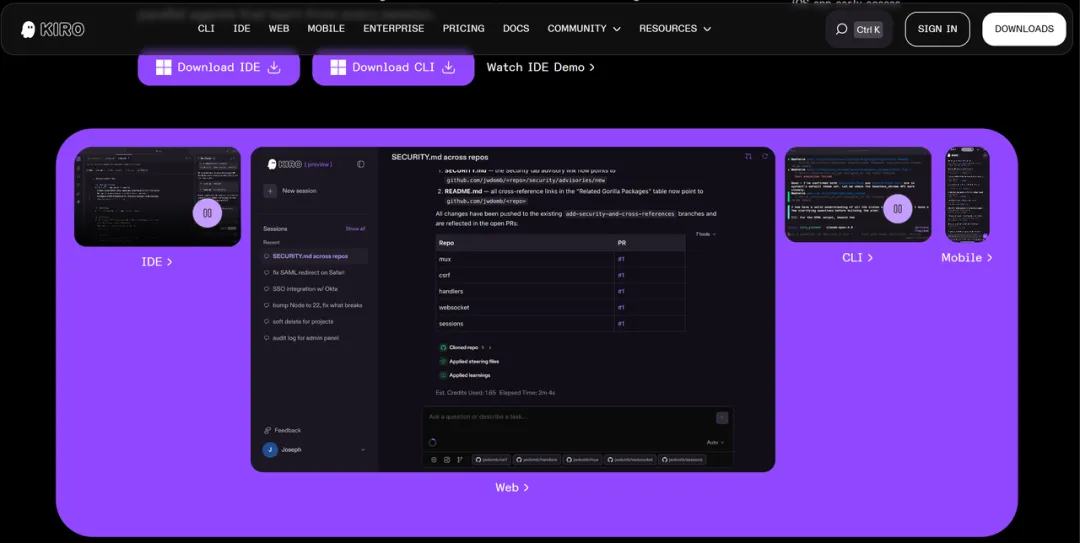Open PR #1 link in handlers row
1080x543 pixels.
point(621,291)
